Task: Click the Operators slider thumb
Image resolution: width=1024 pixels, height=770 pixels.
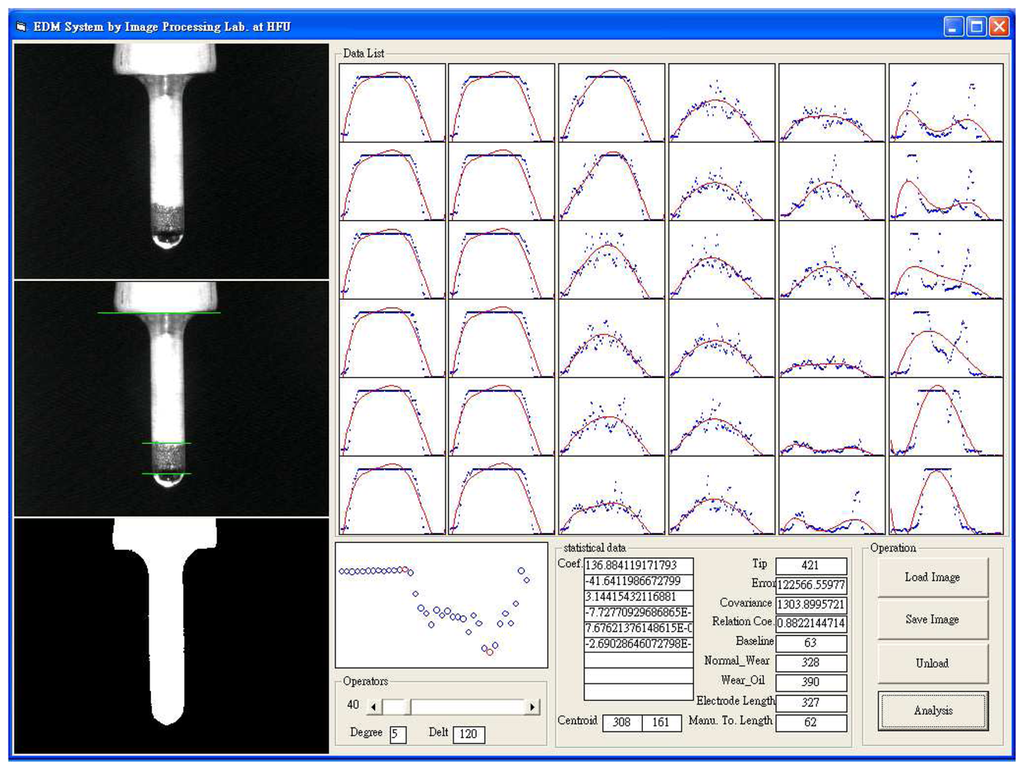Action: pos(396,707)
